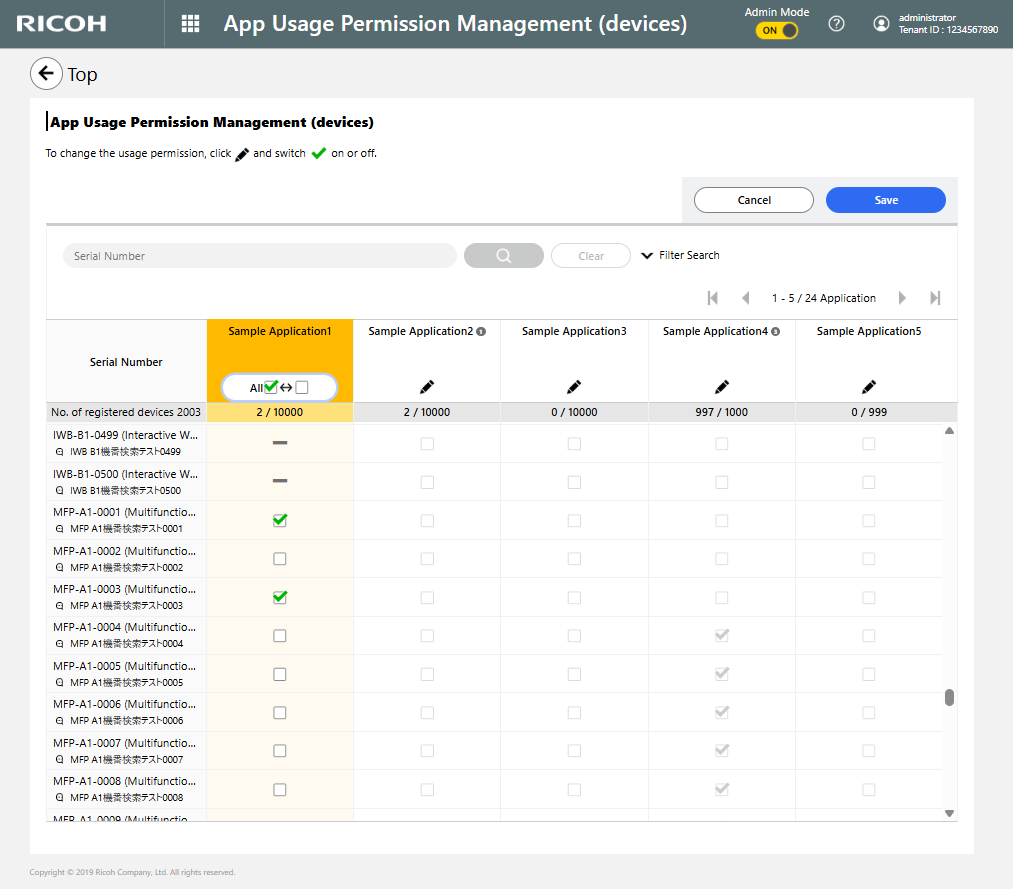This screenshot has width=1013, height=889.
Task: Click the back arrow next to Top
Action: (46, 74)
